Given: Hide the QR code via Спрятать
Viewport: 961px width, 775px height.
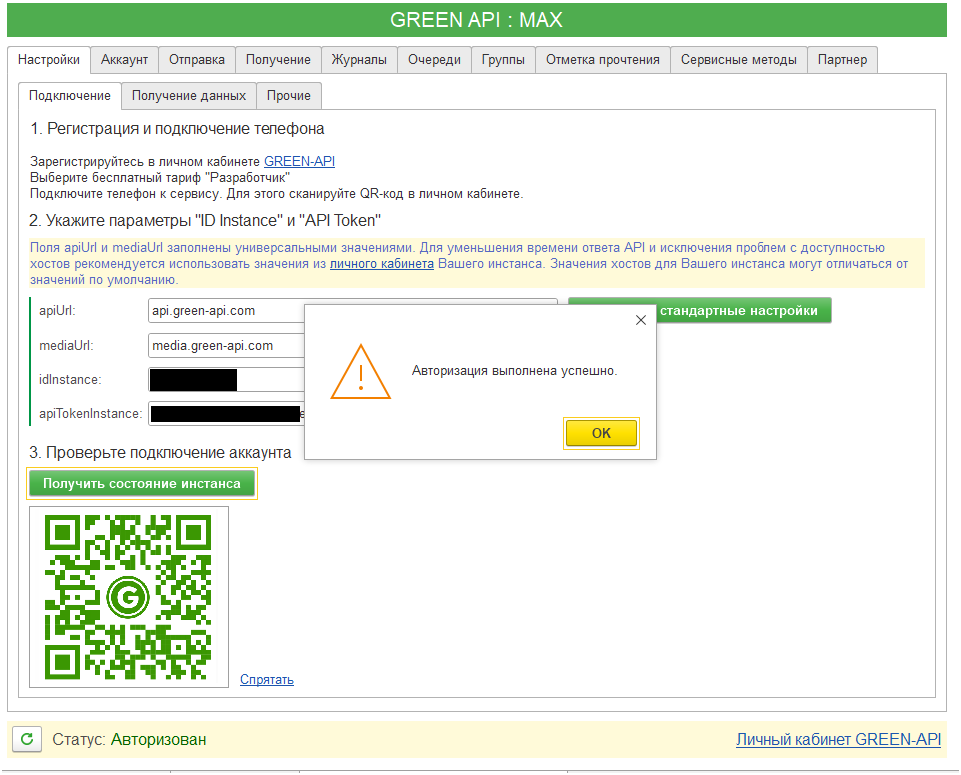Looking at the screenshot, I should pyautogui.click(x=267, y=680).
